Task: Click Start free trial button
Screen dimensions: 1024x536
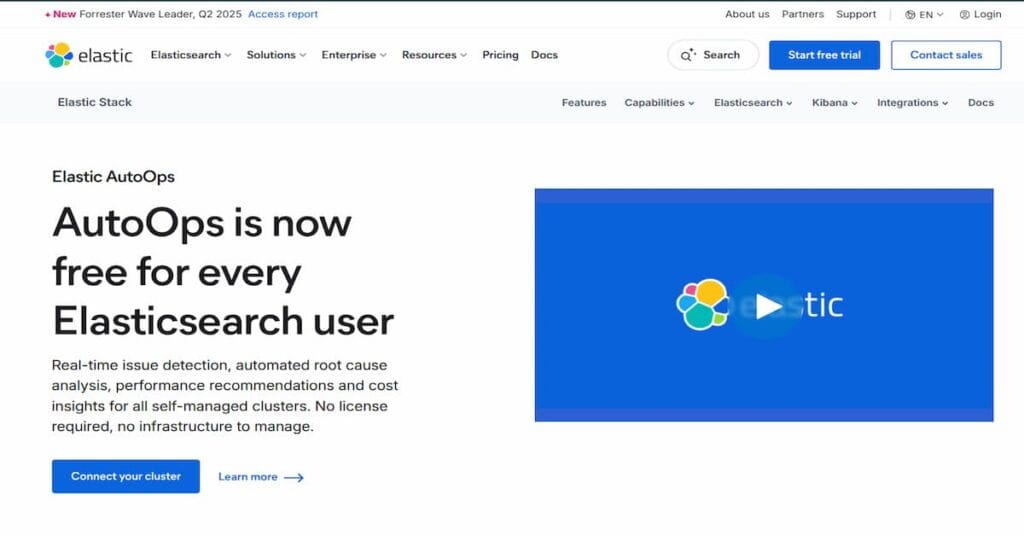Action: point(824,55)
